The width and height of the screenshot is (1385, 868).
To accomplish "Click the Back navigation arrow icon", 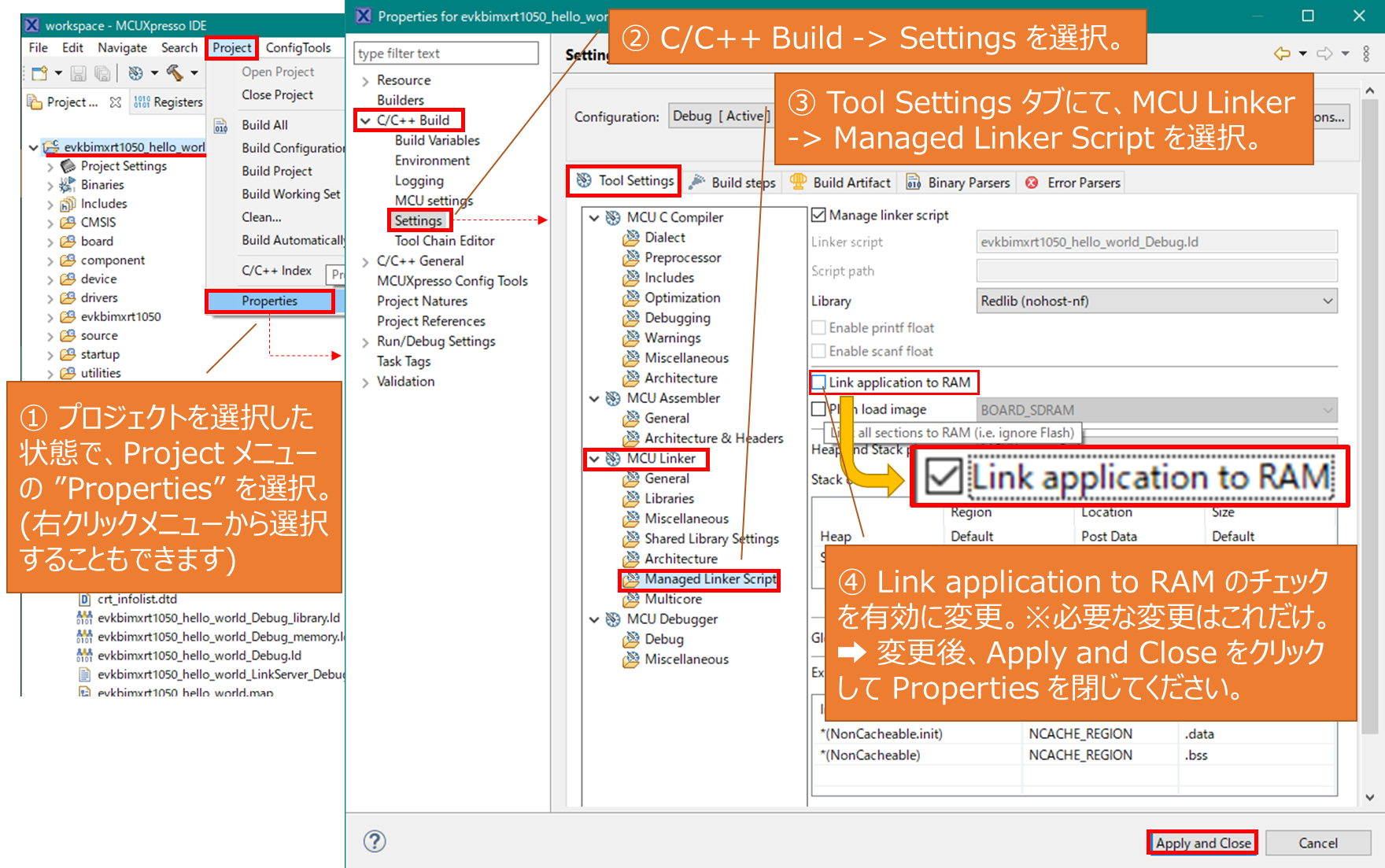I will point(1282,54).
